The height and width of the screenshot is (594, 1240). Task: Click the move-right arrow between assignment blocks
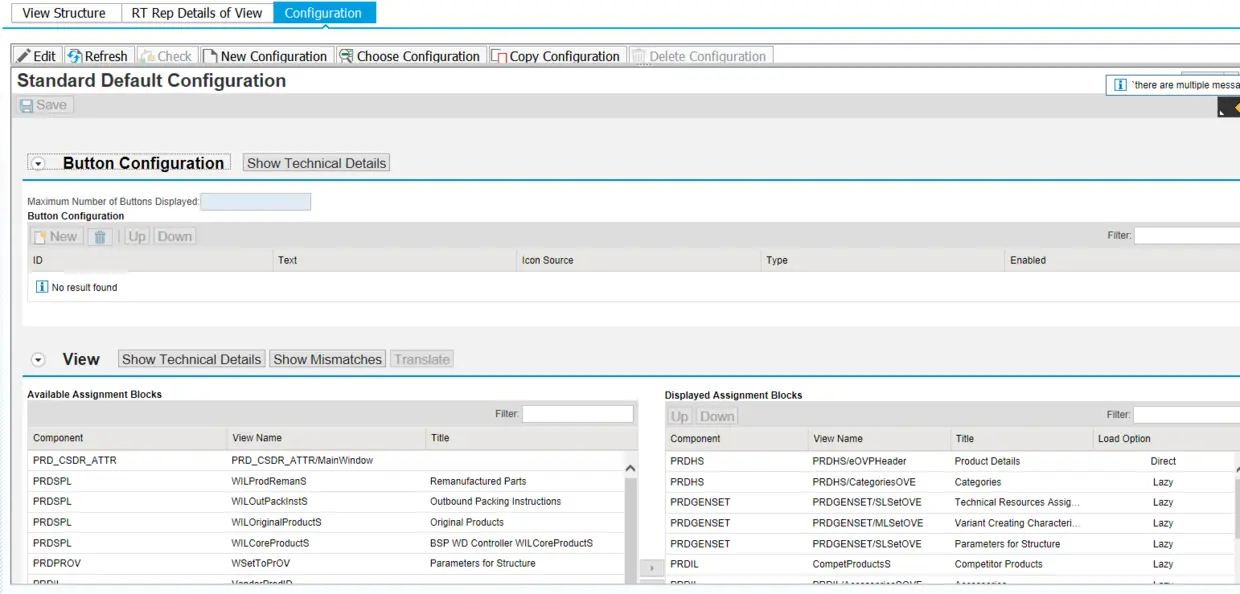tap(651, 568)
